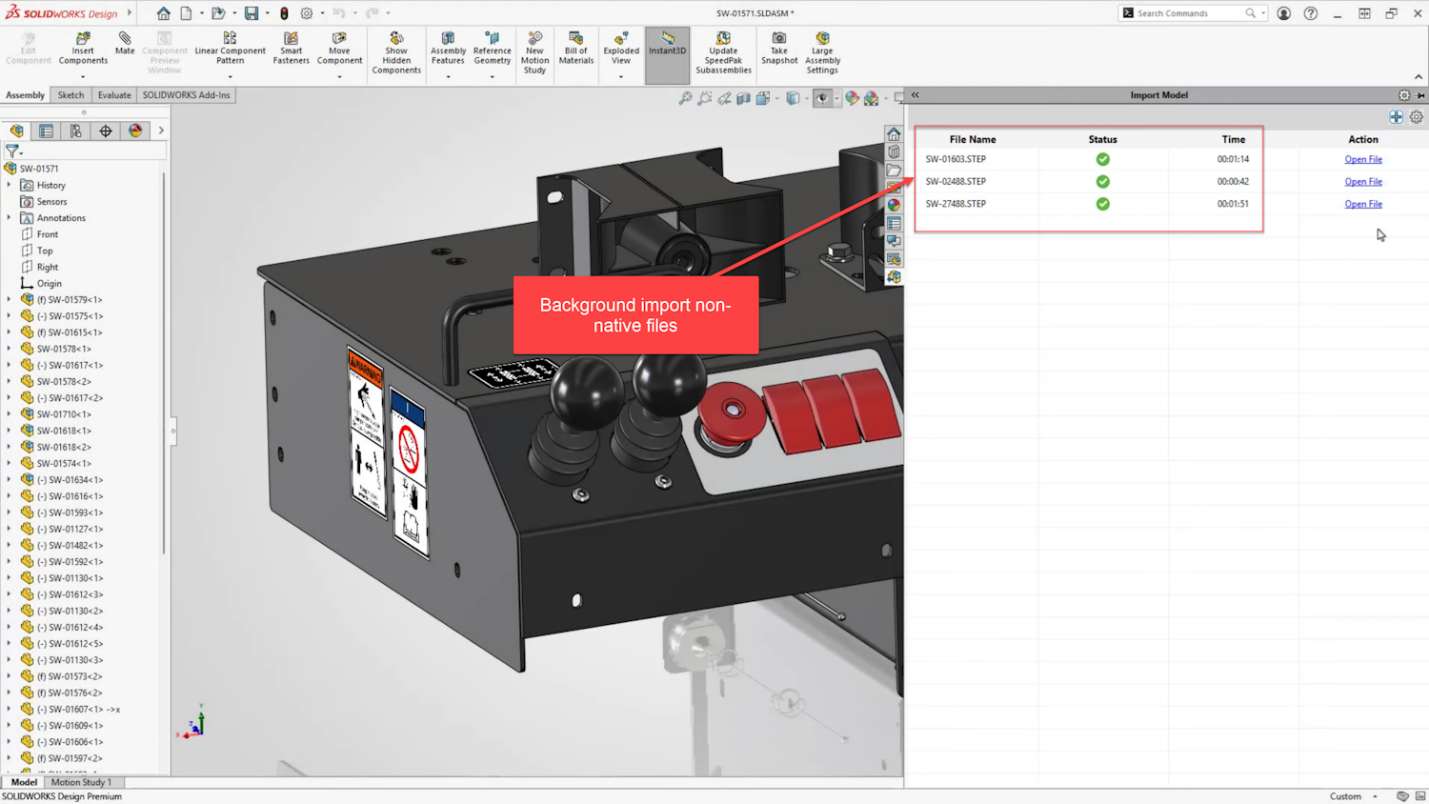
Task: Open New Motion Study tool
Action: (535, 40)
